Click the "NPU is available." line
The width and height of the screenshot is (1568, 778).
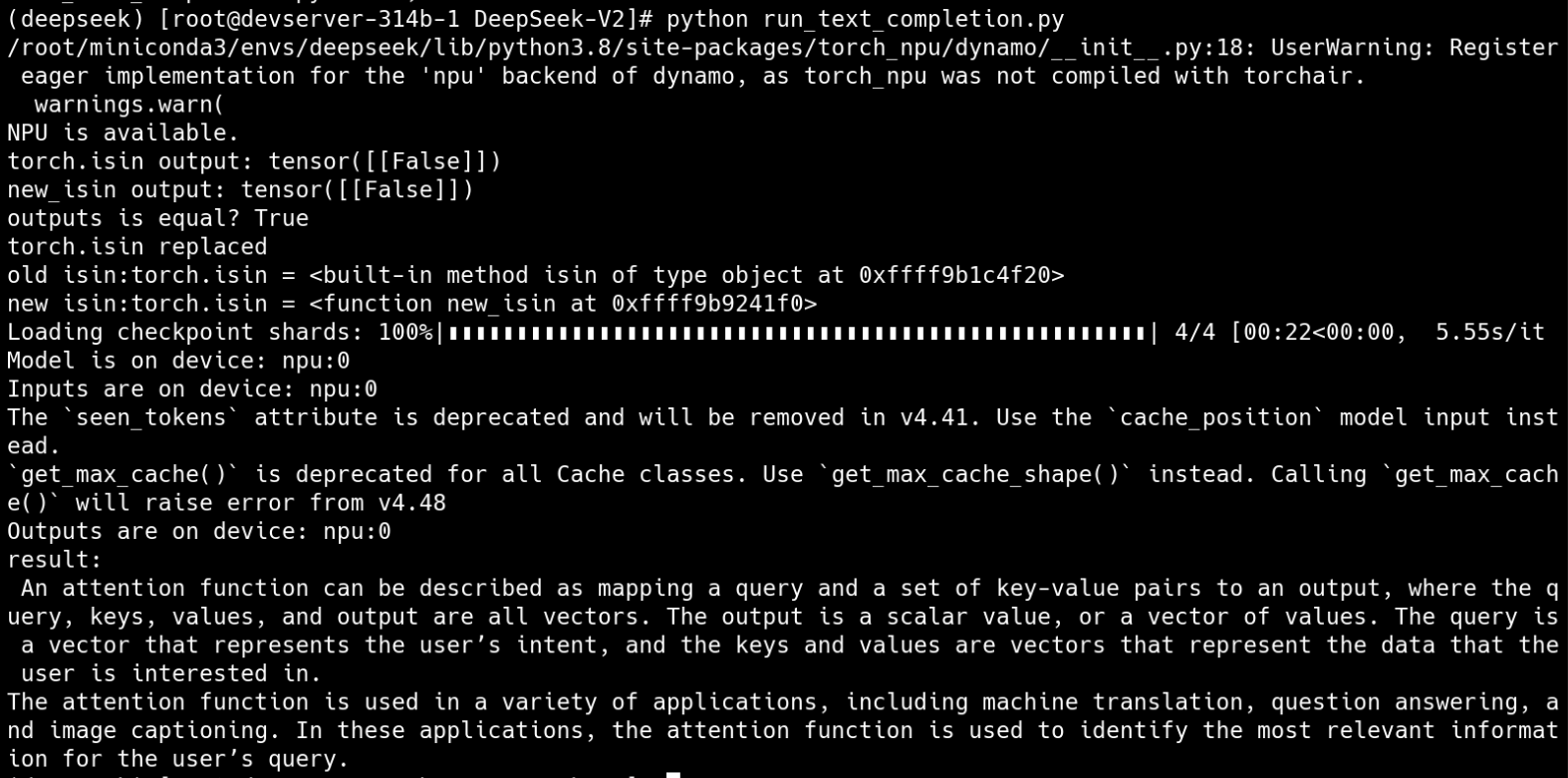[124, 132]
